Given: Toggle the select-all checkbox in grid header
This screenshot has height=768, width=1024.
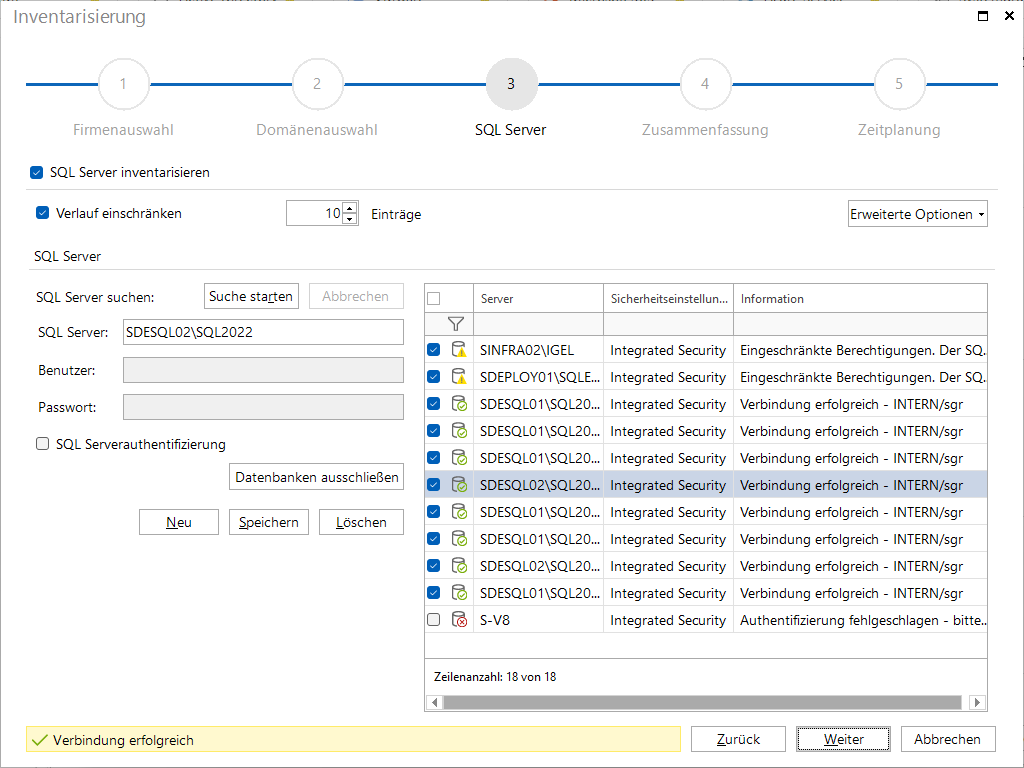Looking at the screenshot, I should (434, 298).
